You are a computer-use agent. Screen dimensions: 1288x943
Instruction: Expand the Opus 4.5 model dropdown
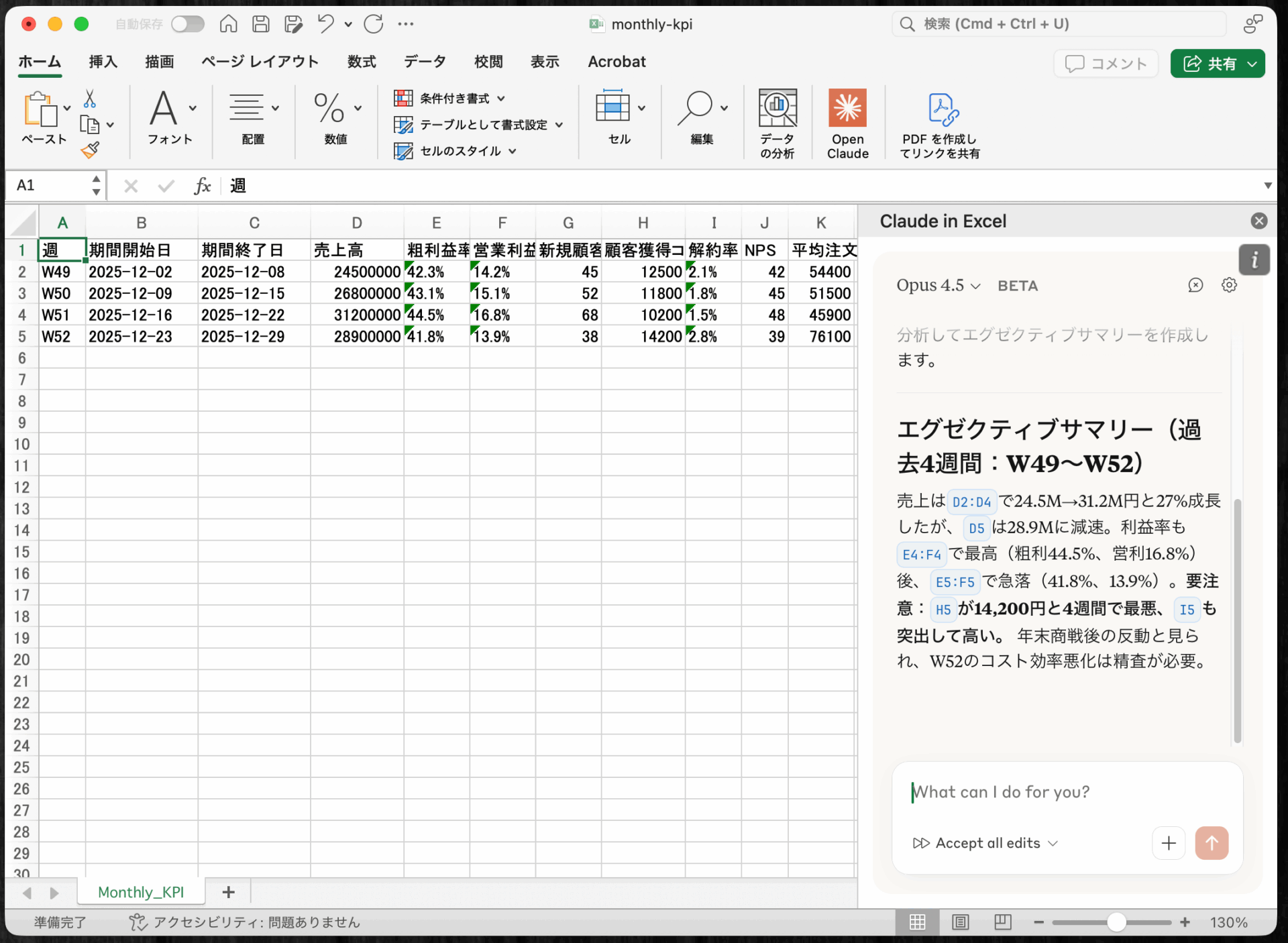[x=938, y=286]
